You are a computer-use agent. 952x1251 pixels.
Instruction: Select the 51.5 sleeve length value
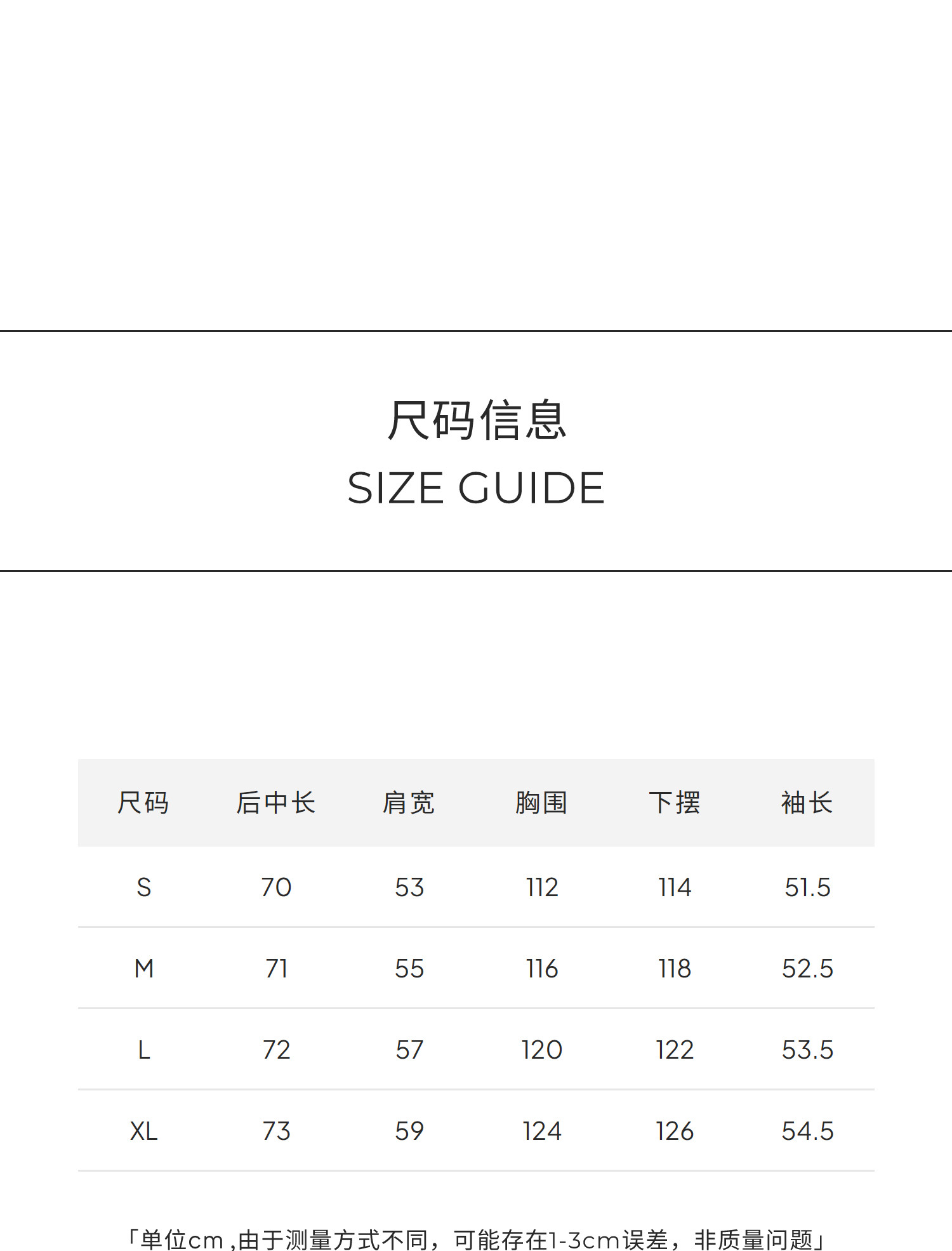click(807, 887)
